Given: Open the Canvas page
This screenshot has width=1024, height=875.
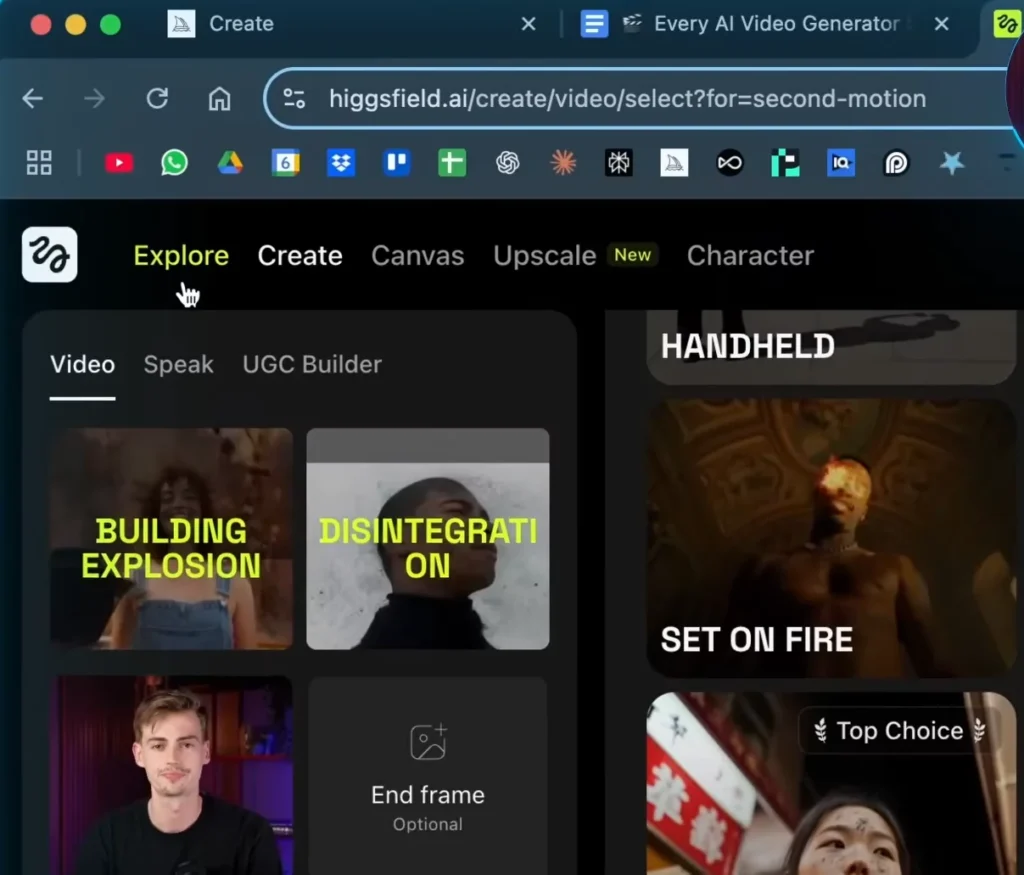Looking at the screenshot, I should (417, 255).
